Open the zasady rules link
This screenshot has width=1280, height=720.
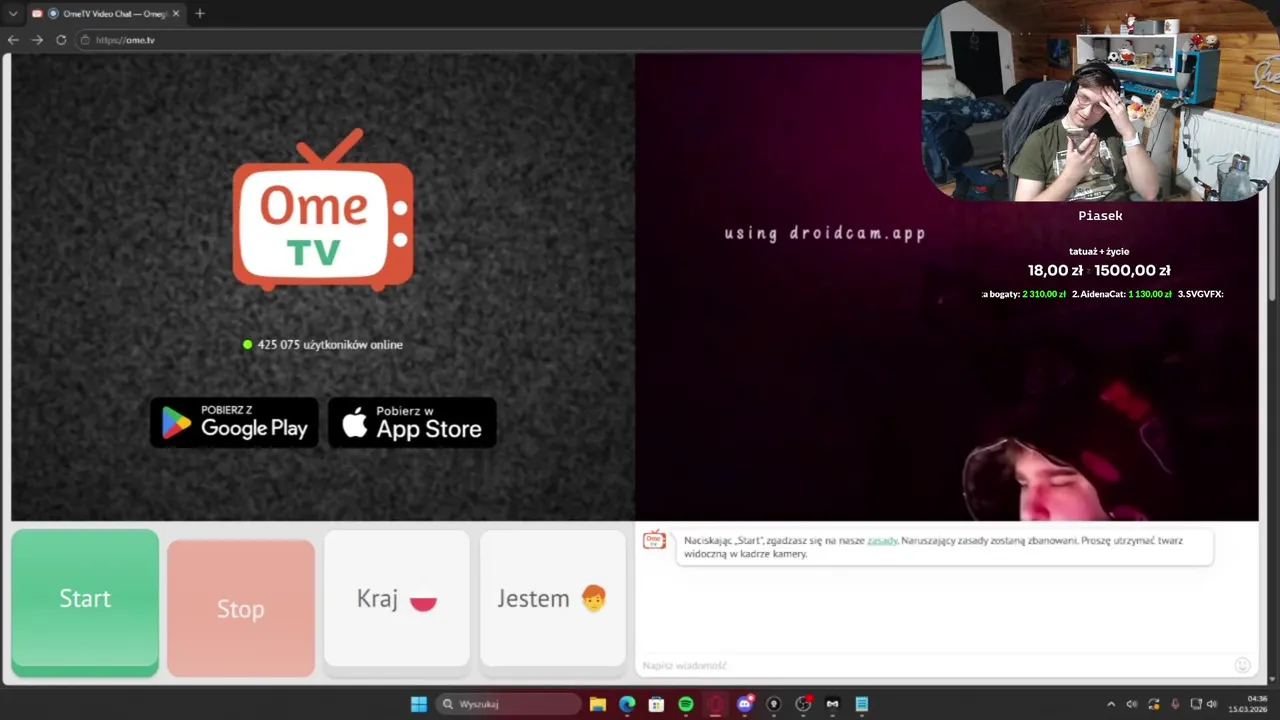pyautogui.click(x=882, y=540)
